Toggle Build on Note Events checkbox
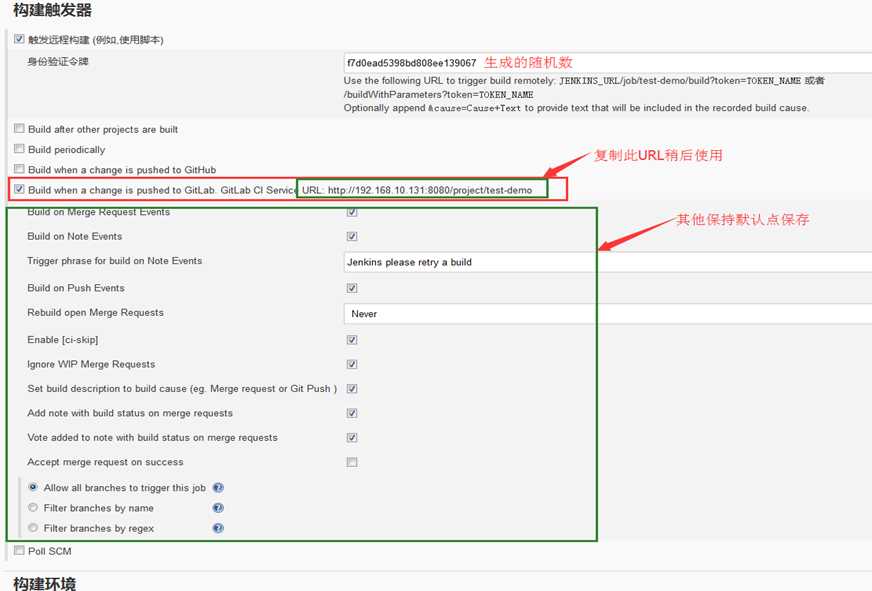The height and width of the screenshot is (591, 872). click(352, 236)
